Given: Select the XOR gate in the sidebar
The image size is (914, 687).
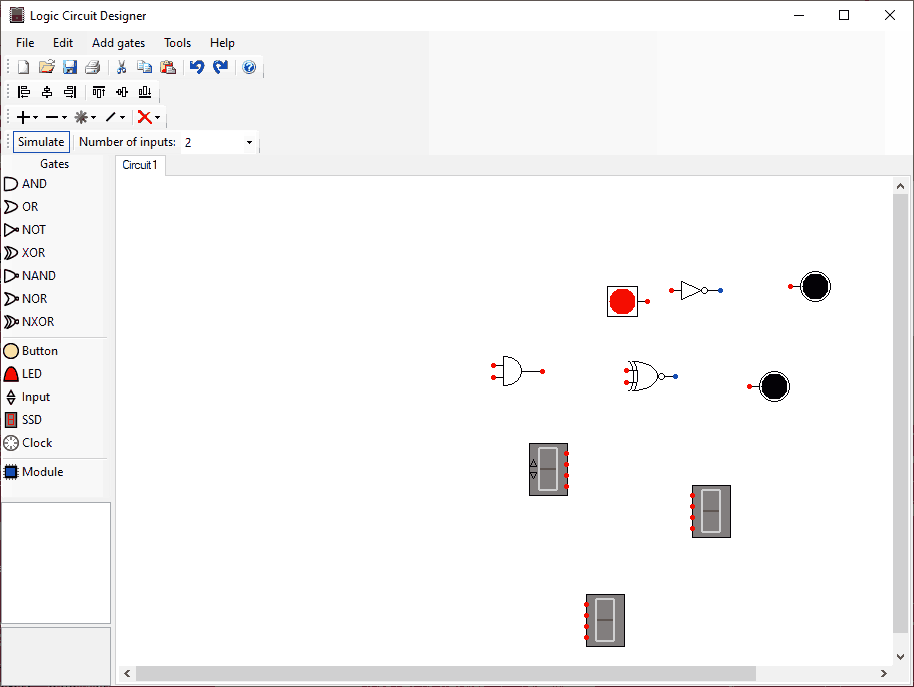Looking at the screenshot, I should (25, 252).
